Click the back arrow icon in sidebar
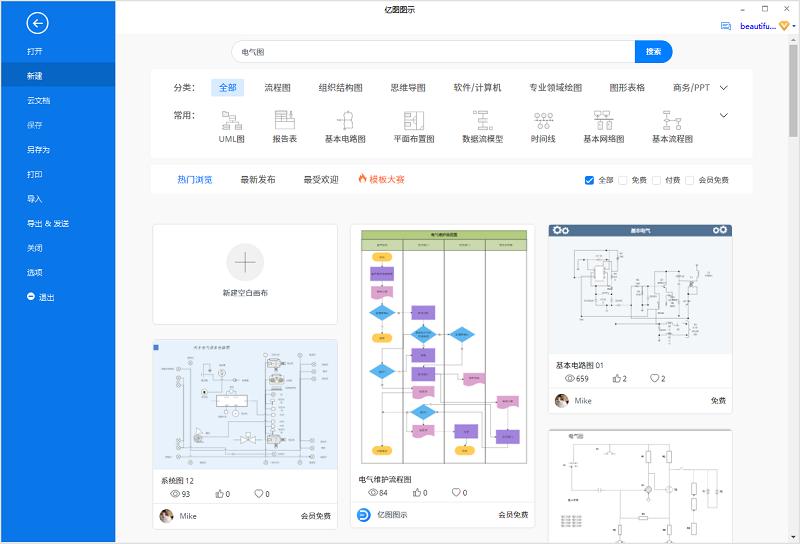800x544 pixels. tap(37, 23)
